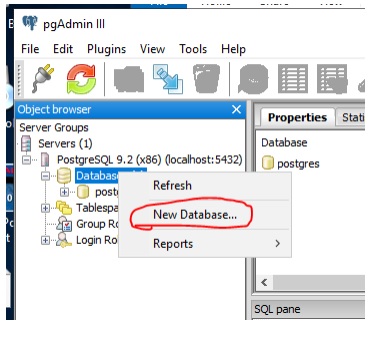Click the SQL pane title bar
This screenshot has height=363, width=391.
click(x=307, y=309)
